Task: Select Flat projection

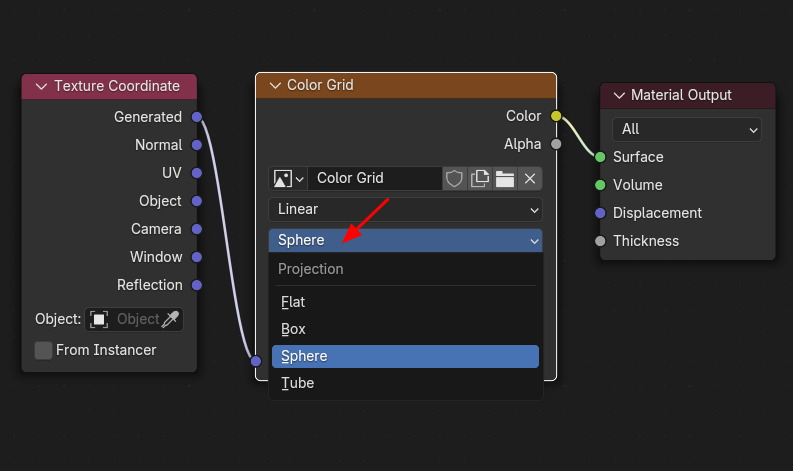Action: [405, 302]
